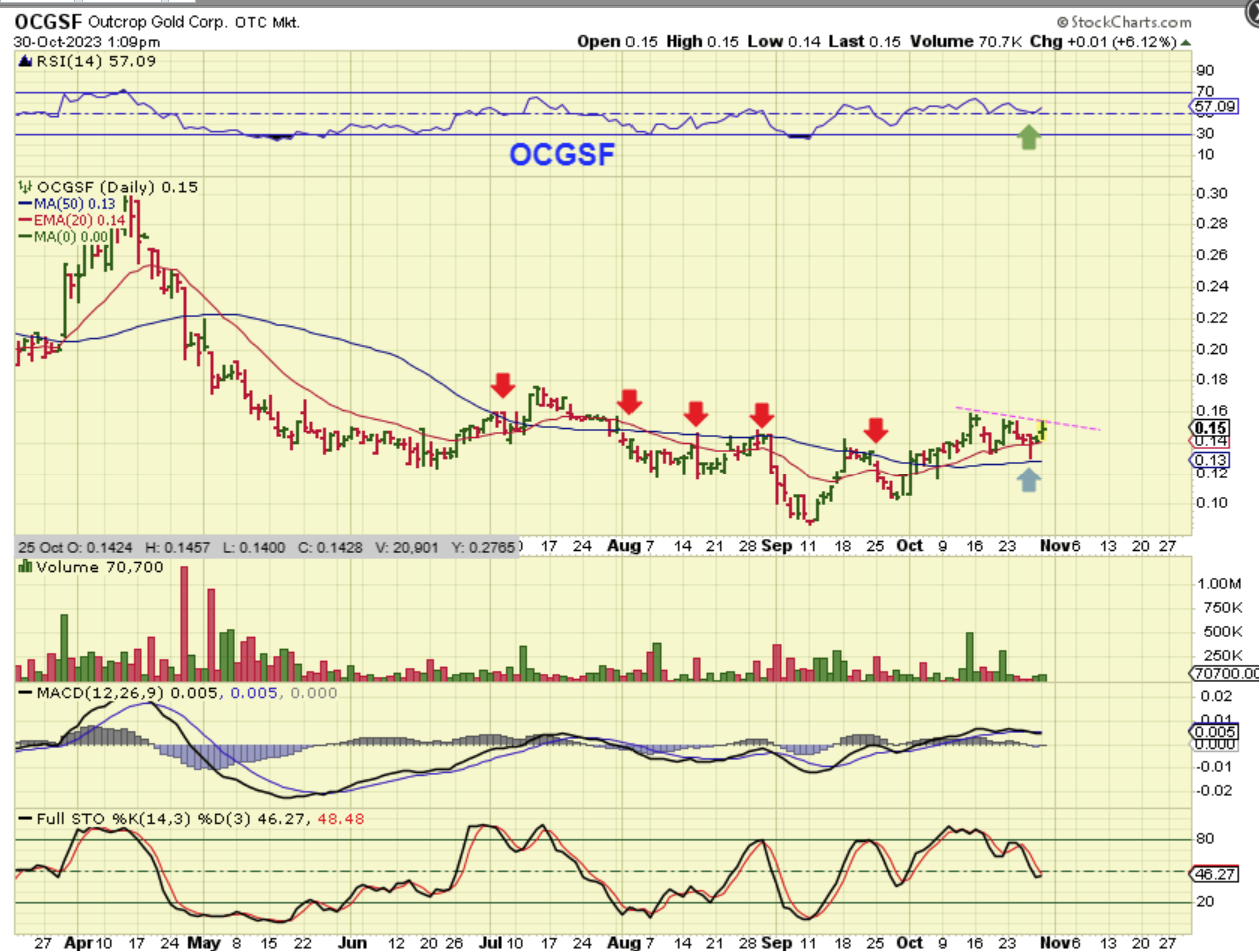1260x951 pixels.
Task: Click the black line icon beside MACD(12,26,9)
Action: pyautogui.click(x=24, y=692)
